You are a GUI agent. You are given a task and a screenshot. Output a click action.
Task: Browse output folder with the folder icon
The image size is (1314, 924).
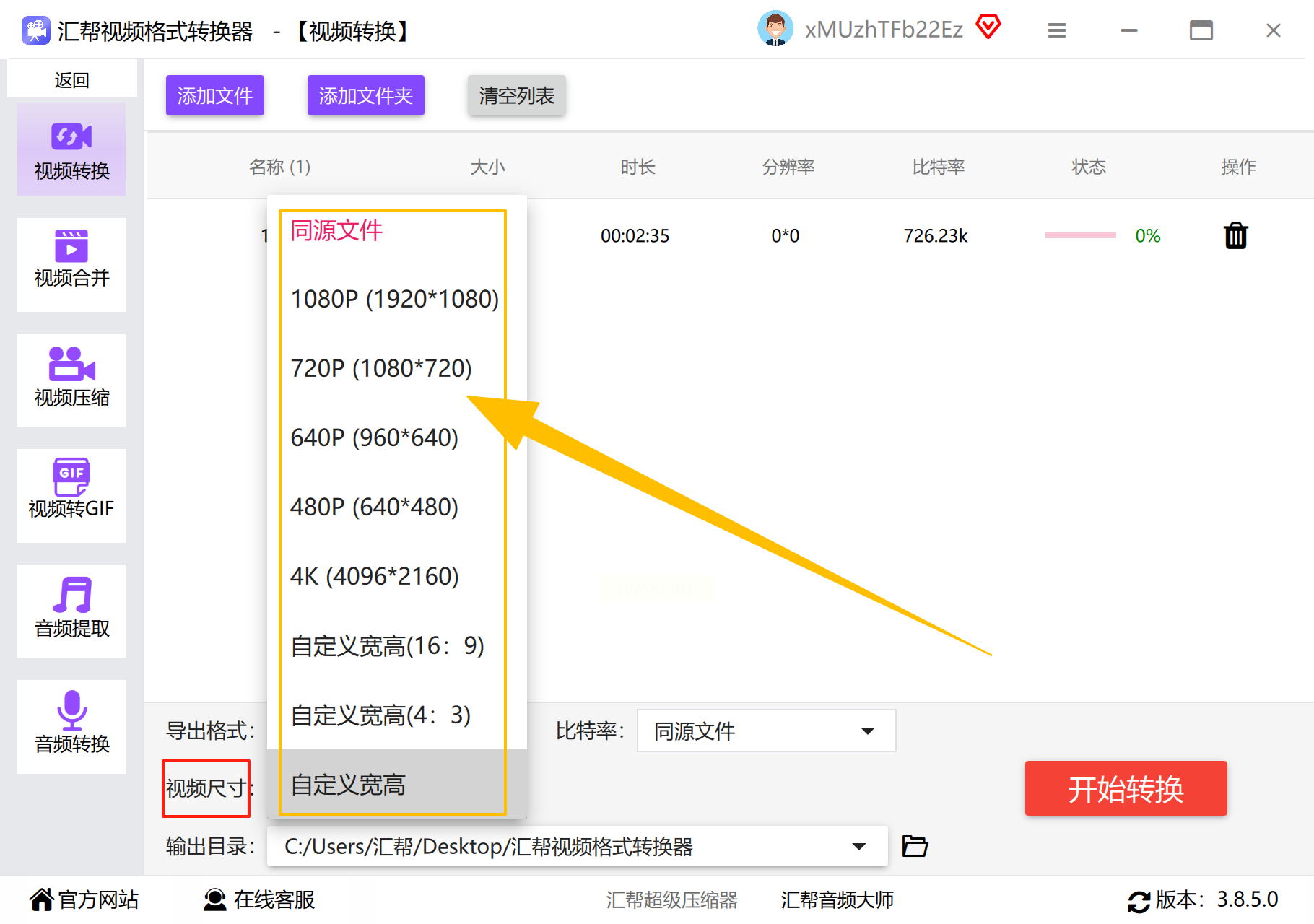[x=915, y=845]
